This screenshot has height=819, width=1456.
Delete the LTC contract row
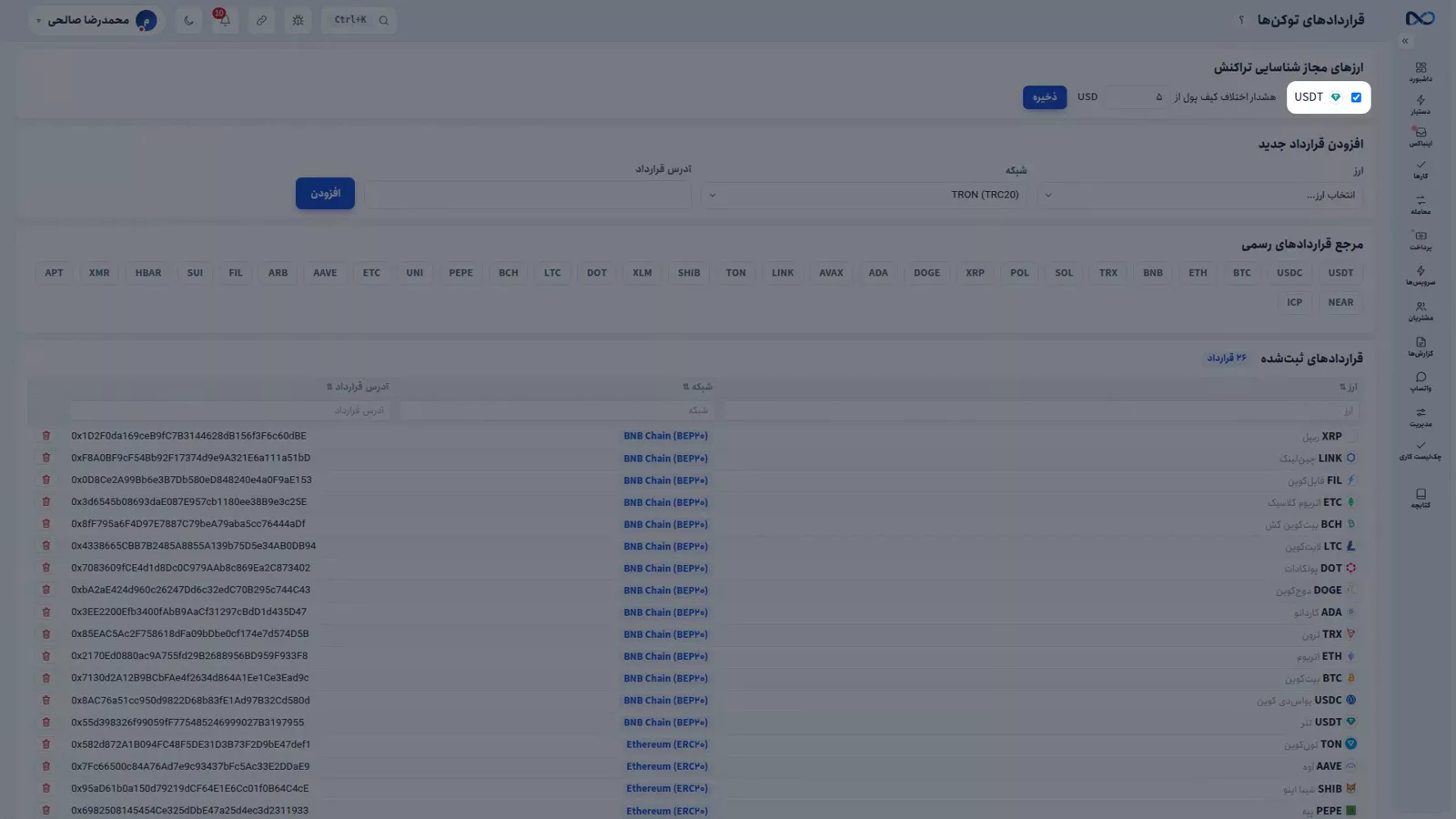point(46,546)
